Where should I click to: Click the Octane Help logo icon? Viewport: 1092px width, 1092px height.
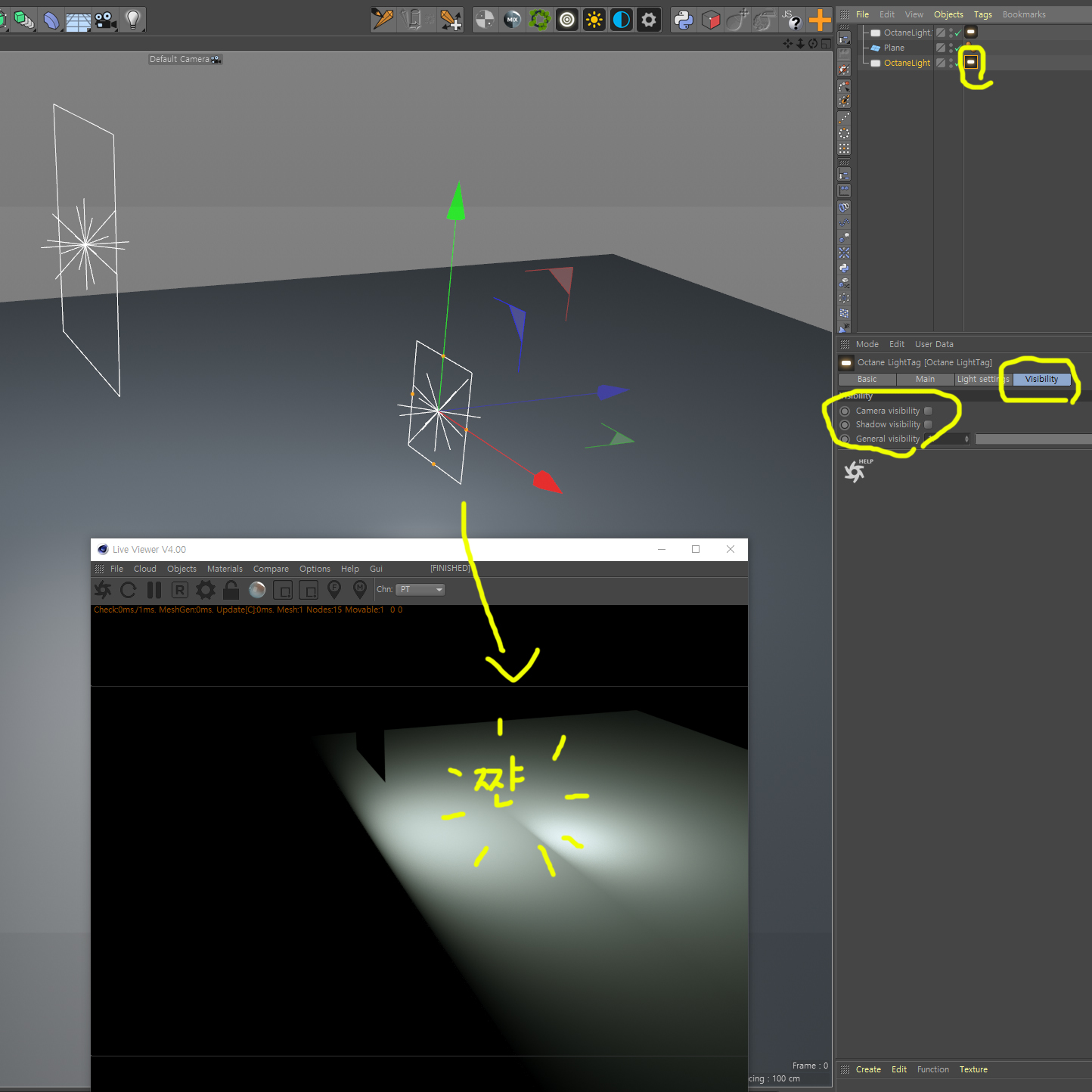855,471
